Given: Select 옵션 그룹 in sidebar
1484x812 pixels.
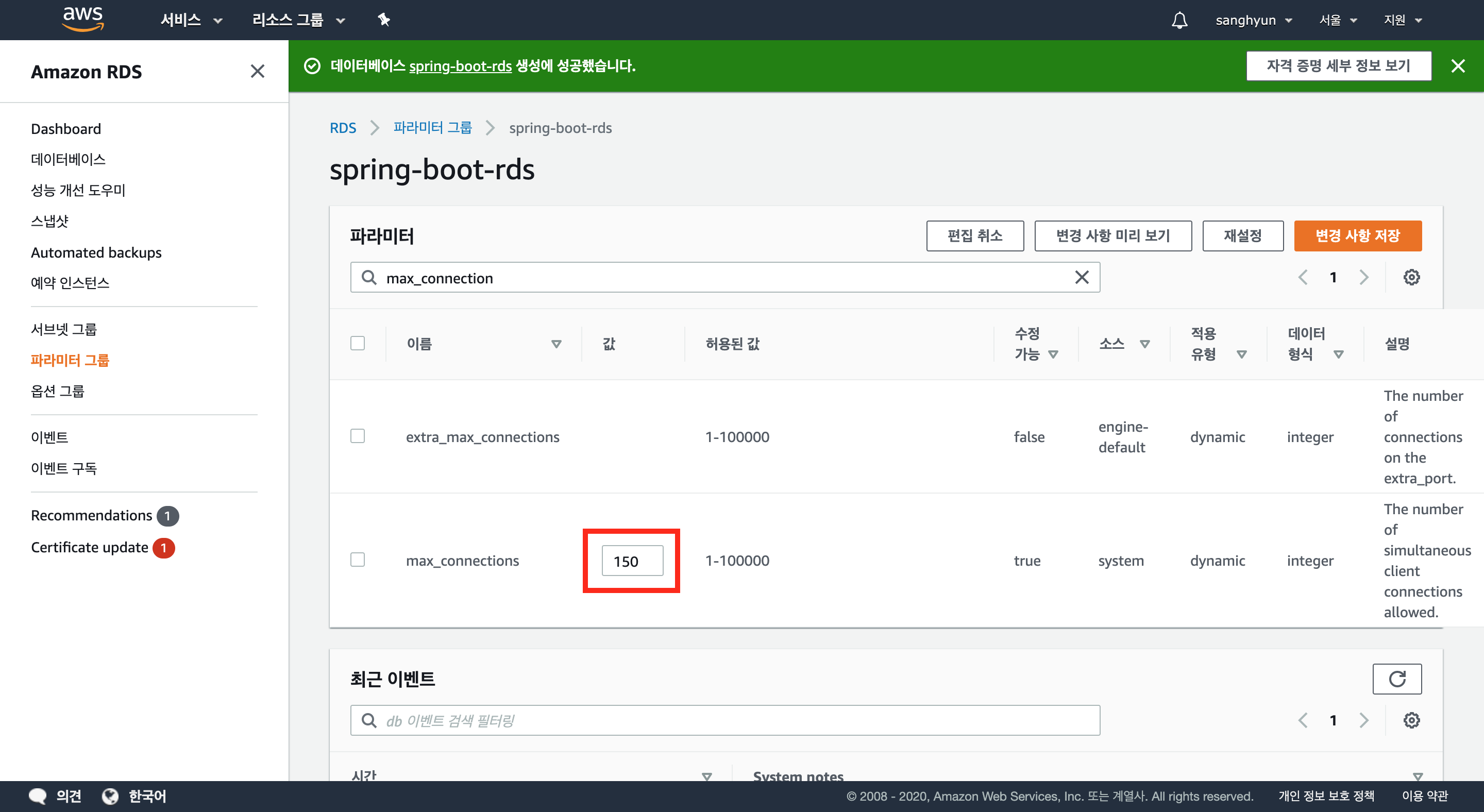Looking at the screenshot, I should 58,391.
